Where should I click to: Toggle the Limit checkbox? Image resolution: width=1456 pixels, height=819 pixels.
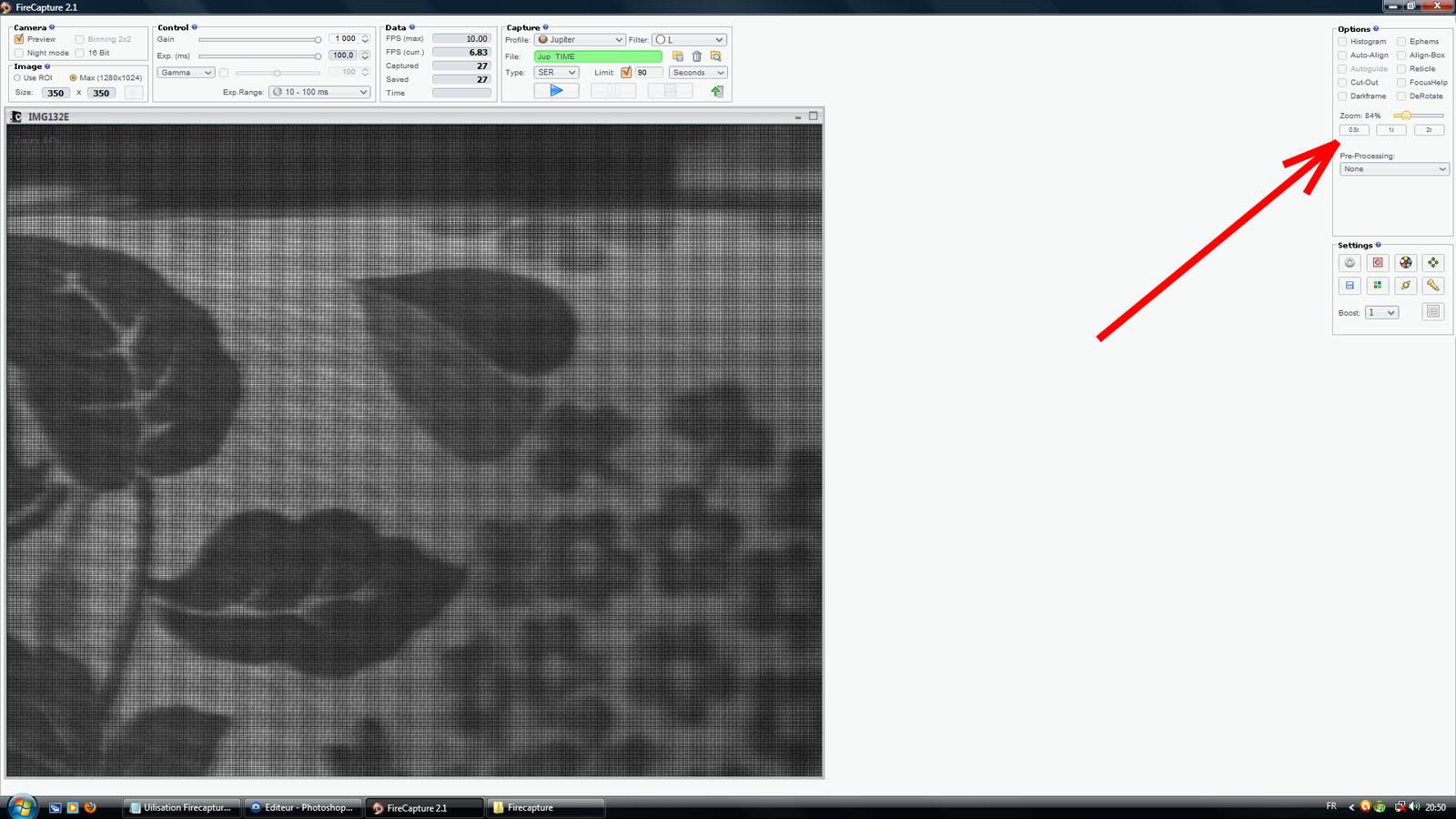[626, 73]
